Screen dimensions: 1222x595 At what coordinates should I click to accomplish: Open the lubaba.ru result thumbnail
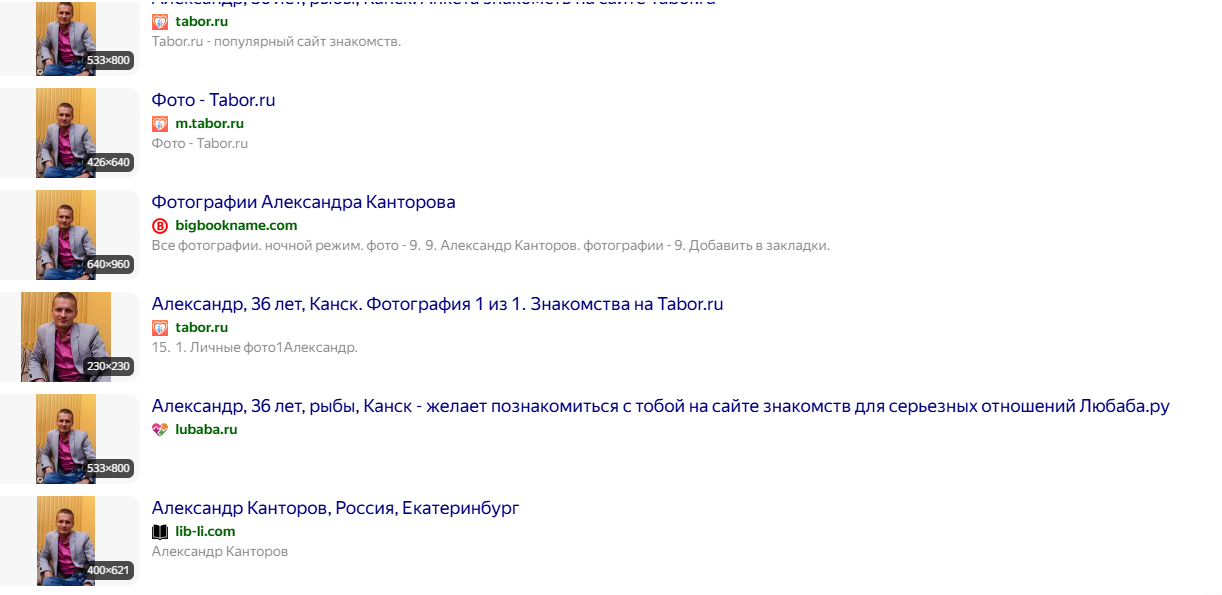[x=66, y=439]
